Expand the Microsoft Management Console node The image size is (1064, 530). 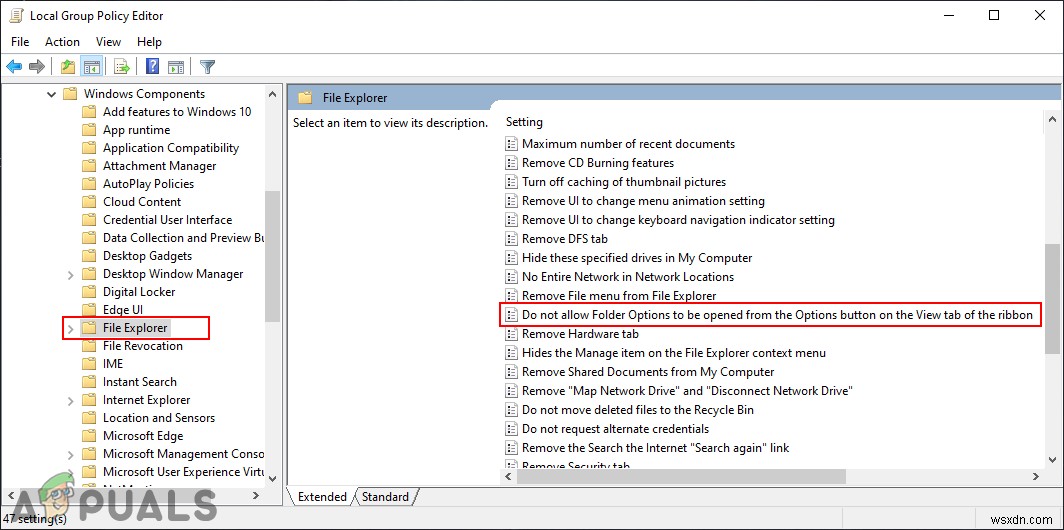click(x=71, y=454)
